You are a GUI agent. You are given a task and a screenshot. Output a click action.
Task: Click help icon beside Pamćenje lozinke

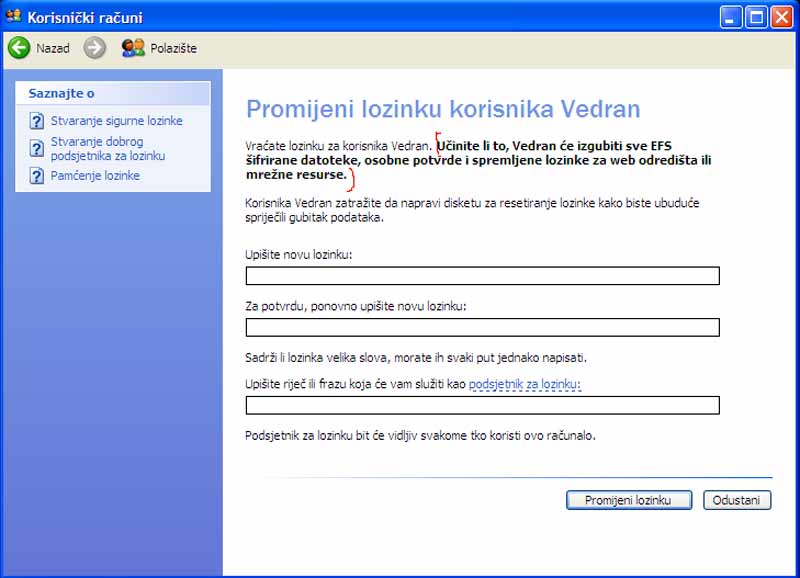(37, 176)
